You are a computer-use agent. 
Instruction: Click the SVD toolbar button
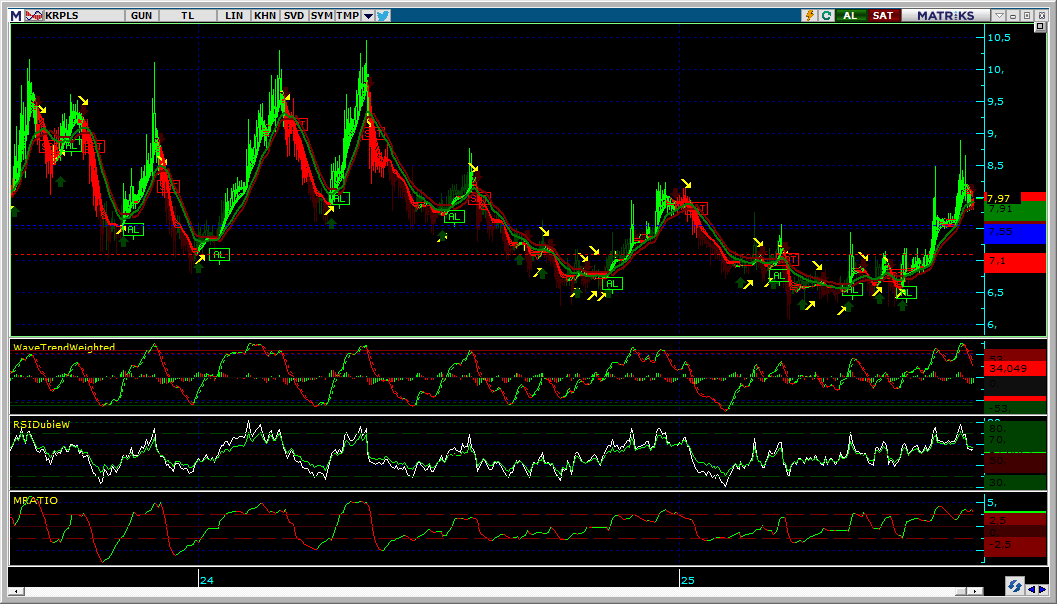[294, 15]
